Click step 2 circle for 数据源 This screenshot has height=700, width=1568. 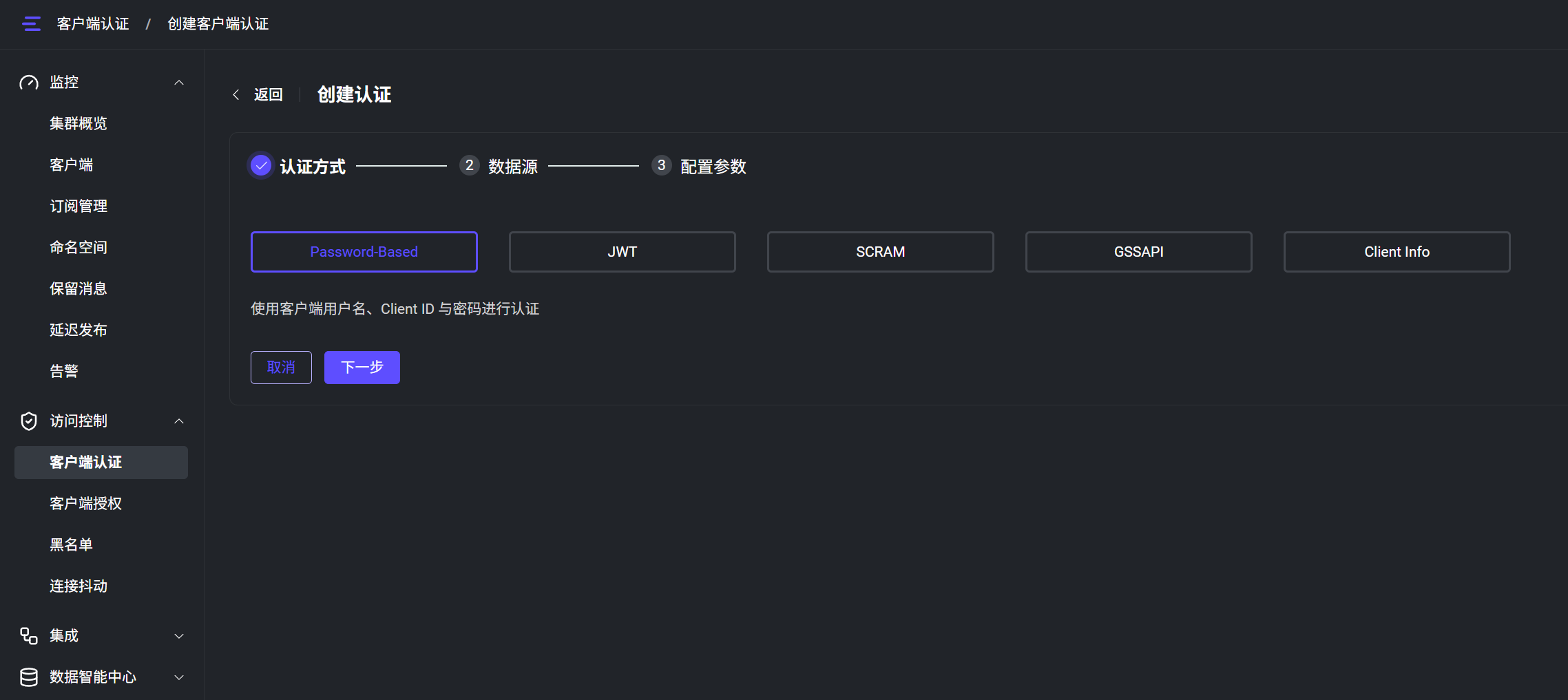coord(470,166)
